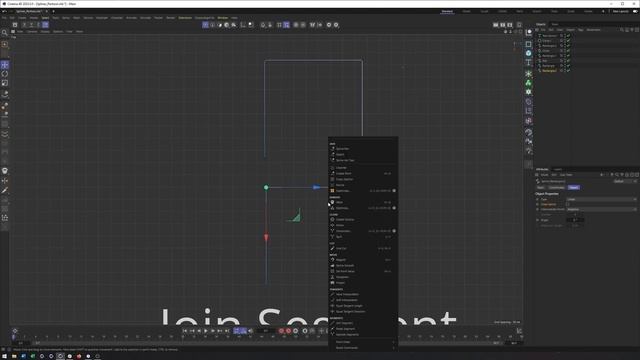Choose Line Cut in context menu

341,248
